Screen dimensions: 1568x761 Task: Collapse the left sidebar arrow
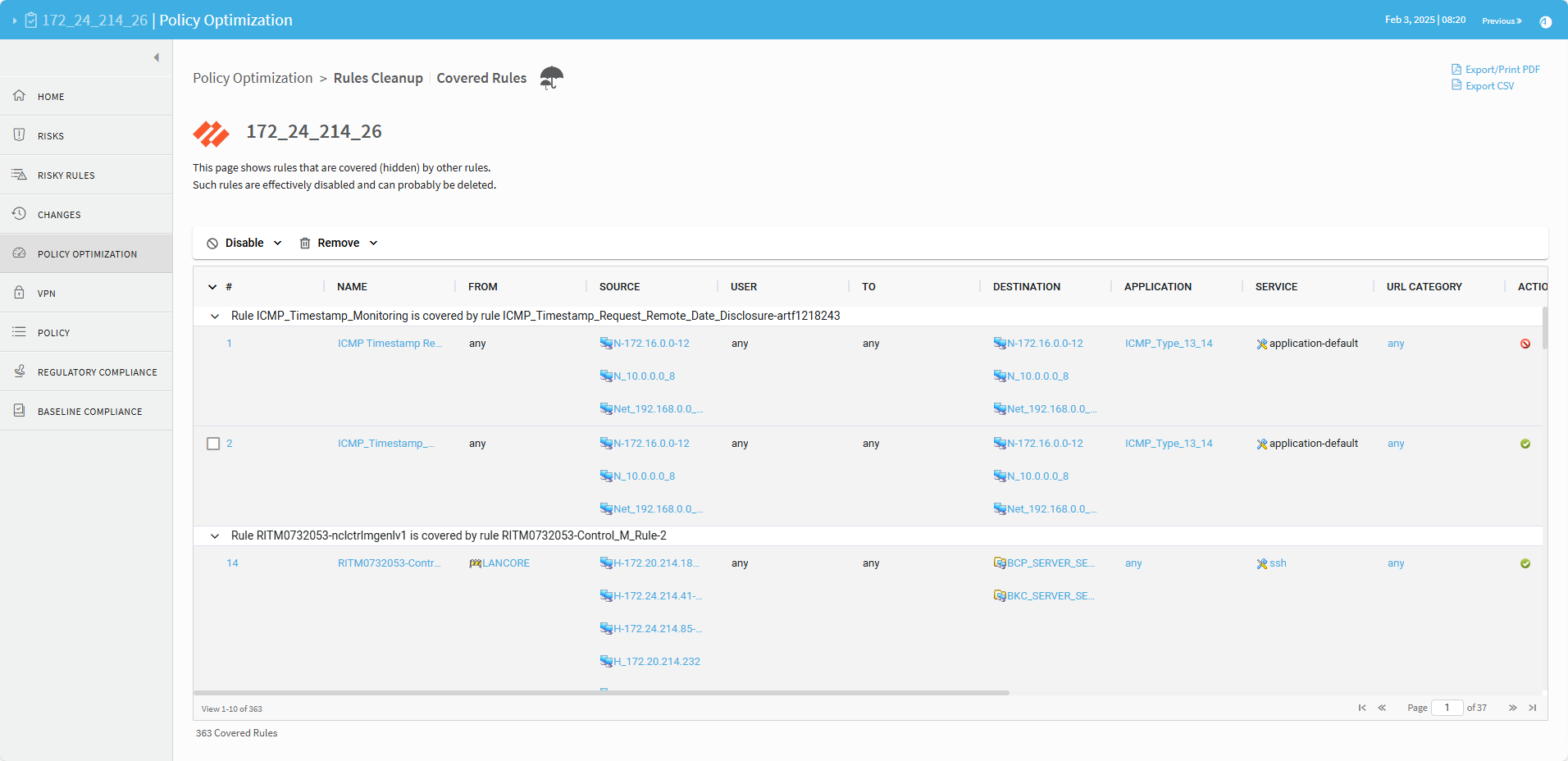156,57
